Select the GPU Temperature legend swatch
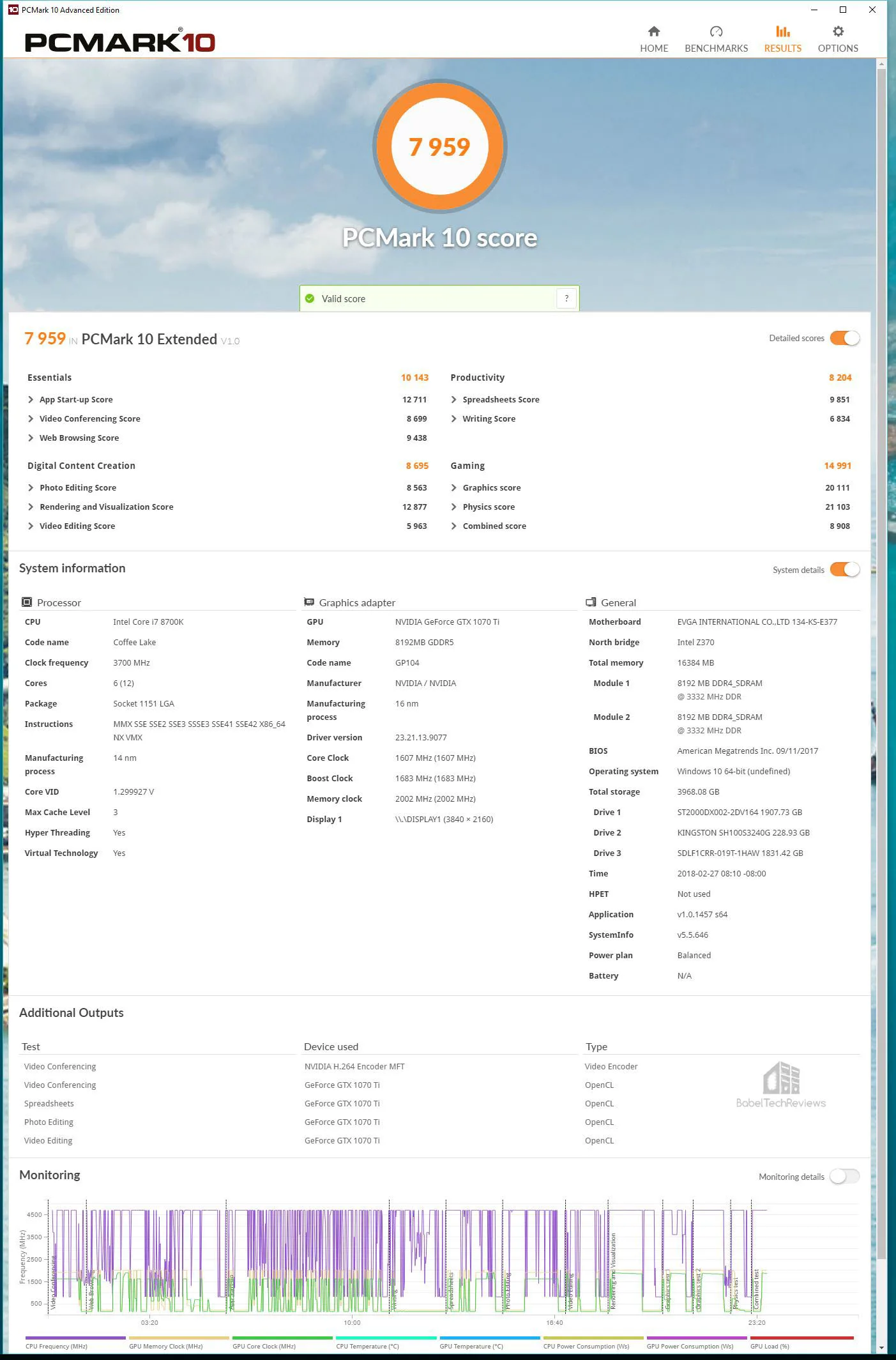Screen dimensions: 896x1360 coord(490,1338)
